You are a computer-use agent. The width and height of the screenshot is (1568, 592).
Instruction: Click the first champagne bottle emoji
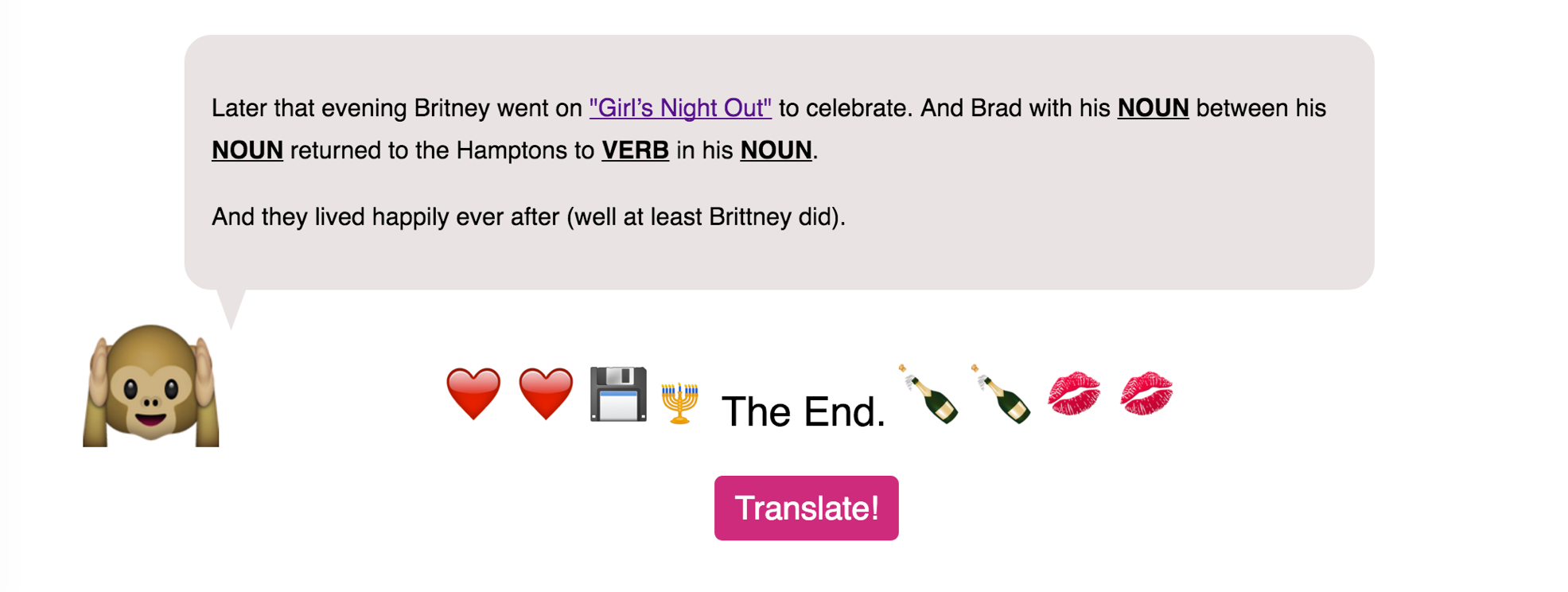coord(928,394)
